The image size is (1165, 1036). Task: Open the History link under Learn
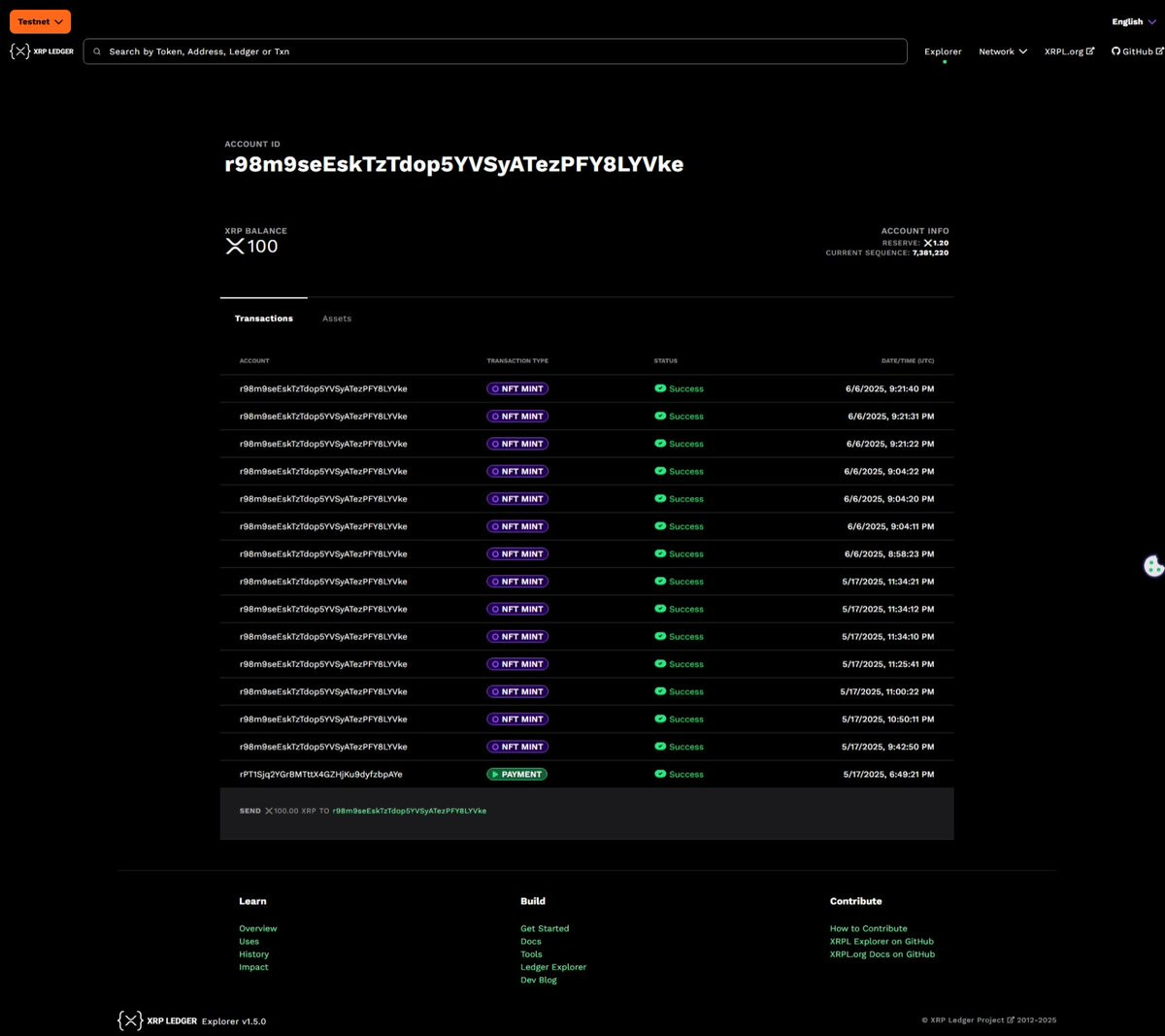coord(254,954)
